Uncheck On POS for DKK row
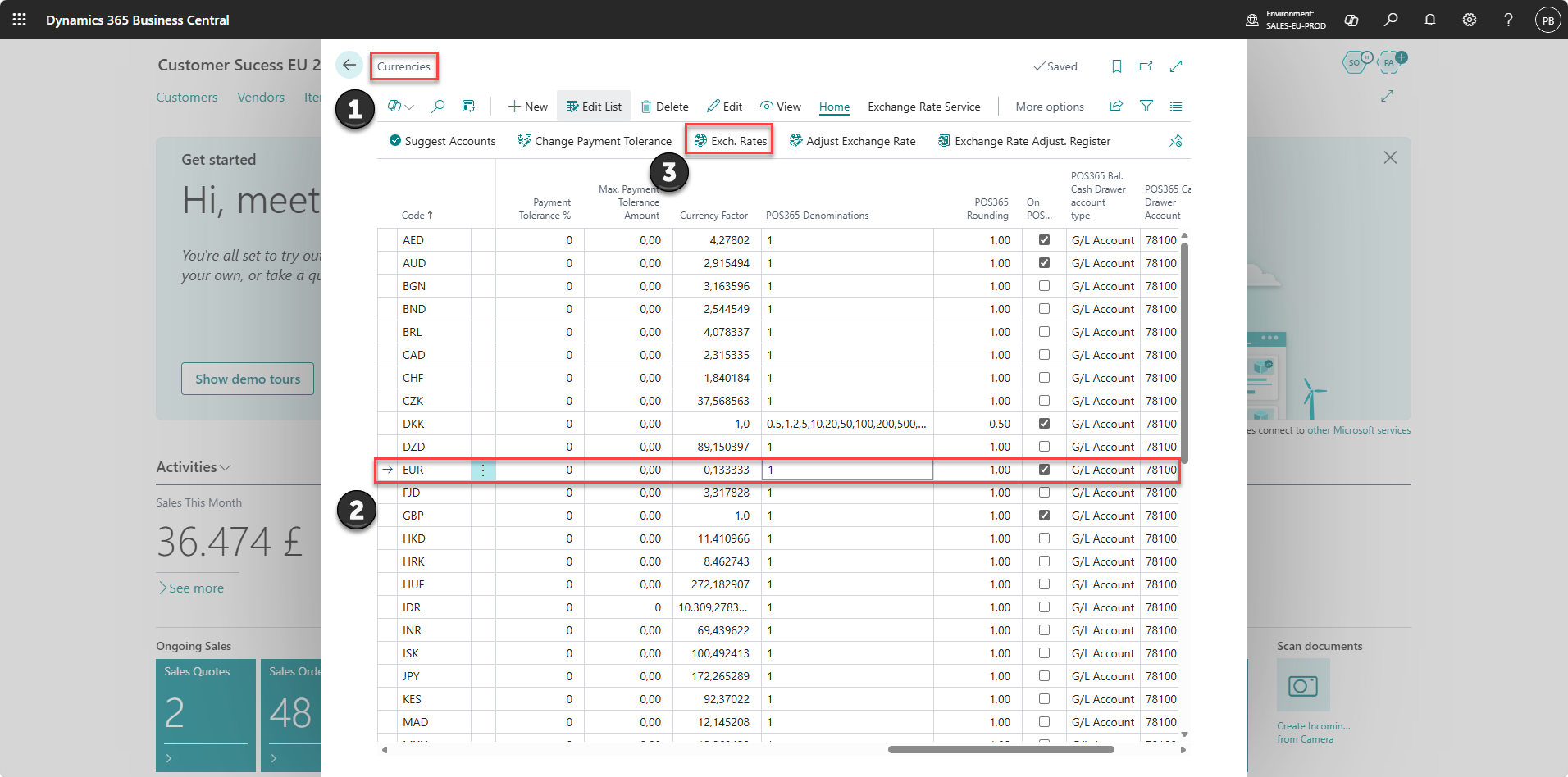Screen dimensions: 1568x777 1044,424
